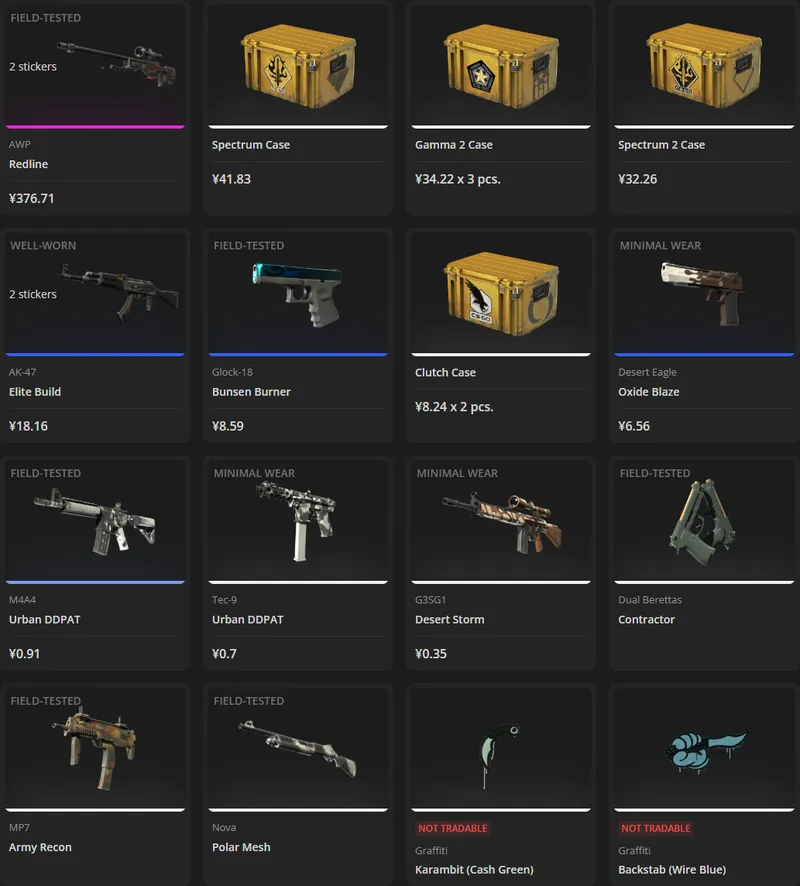The width and height of the screenshot is (800, 886).
Task: Select the AK-47 Elite Build image
Action: click(x=119, y=293)
